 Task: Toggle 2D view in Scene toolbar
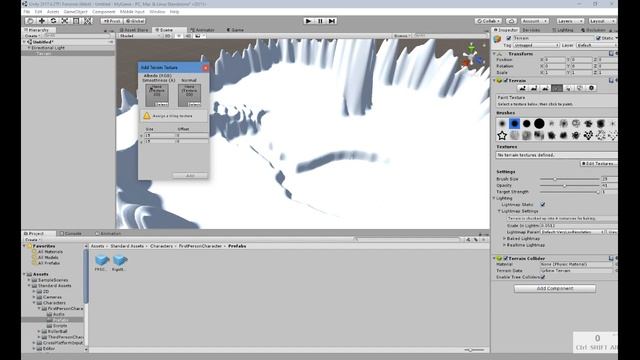pyautogui.click(x=167, y=36)
